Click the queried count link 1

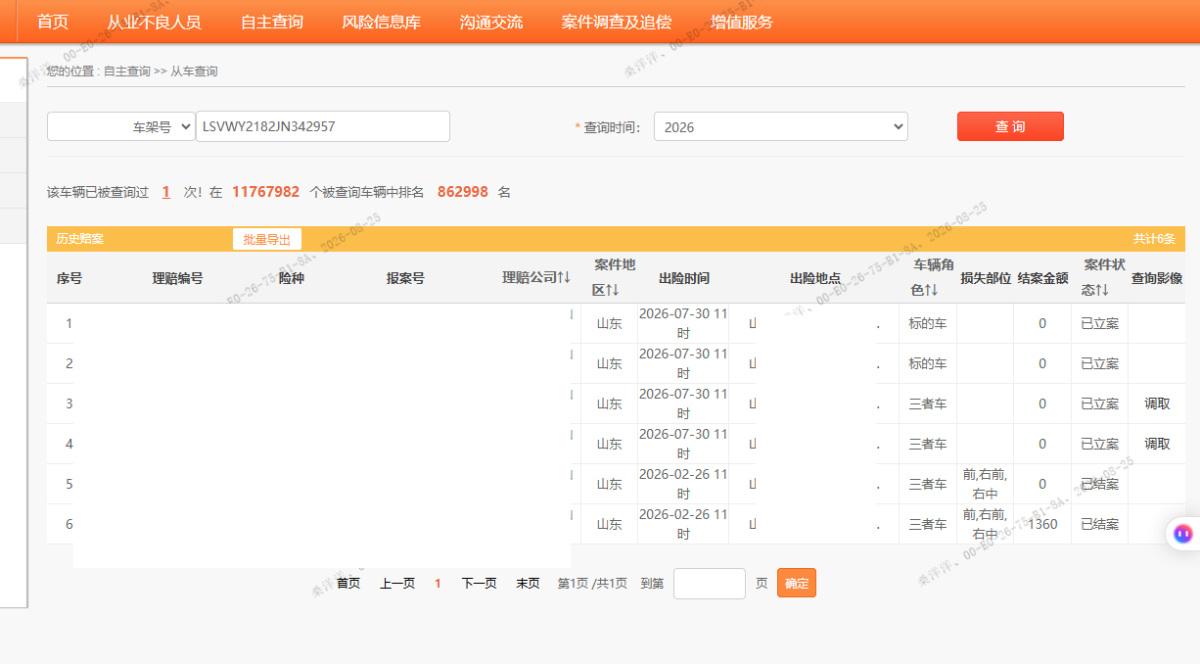click(166, 192)
